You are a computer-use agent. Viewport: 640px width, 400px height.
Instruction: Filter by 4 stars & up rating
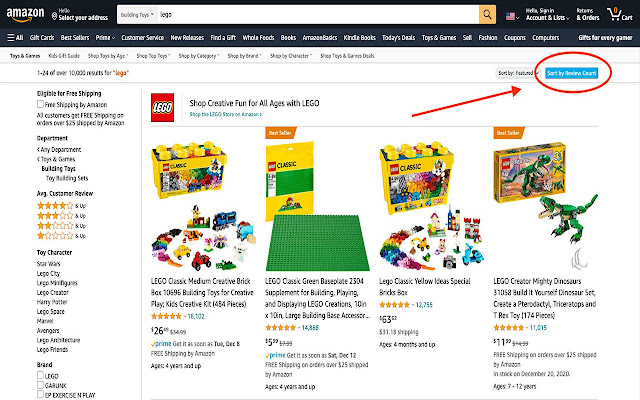[54, 203]
